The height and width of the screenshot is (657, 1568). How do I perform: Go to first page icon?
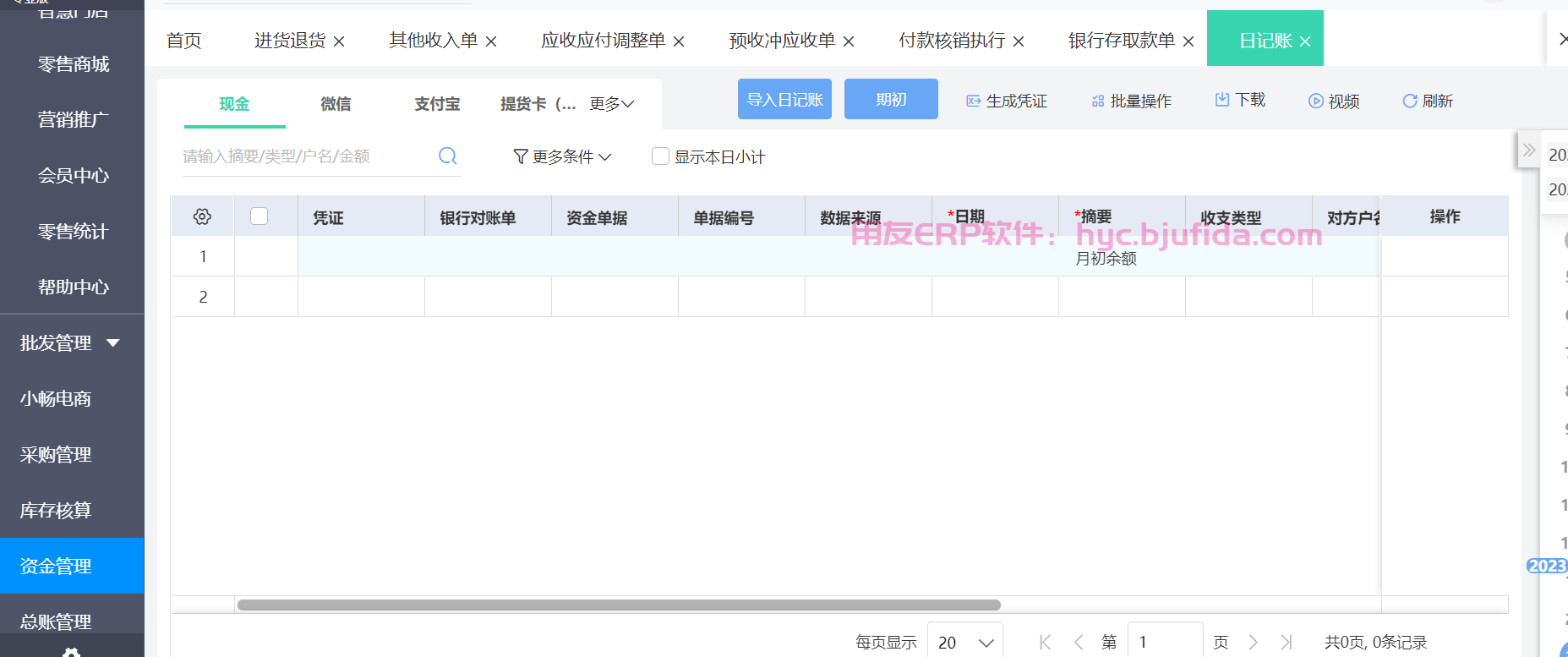tap(1046, 642)
